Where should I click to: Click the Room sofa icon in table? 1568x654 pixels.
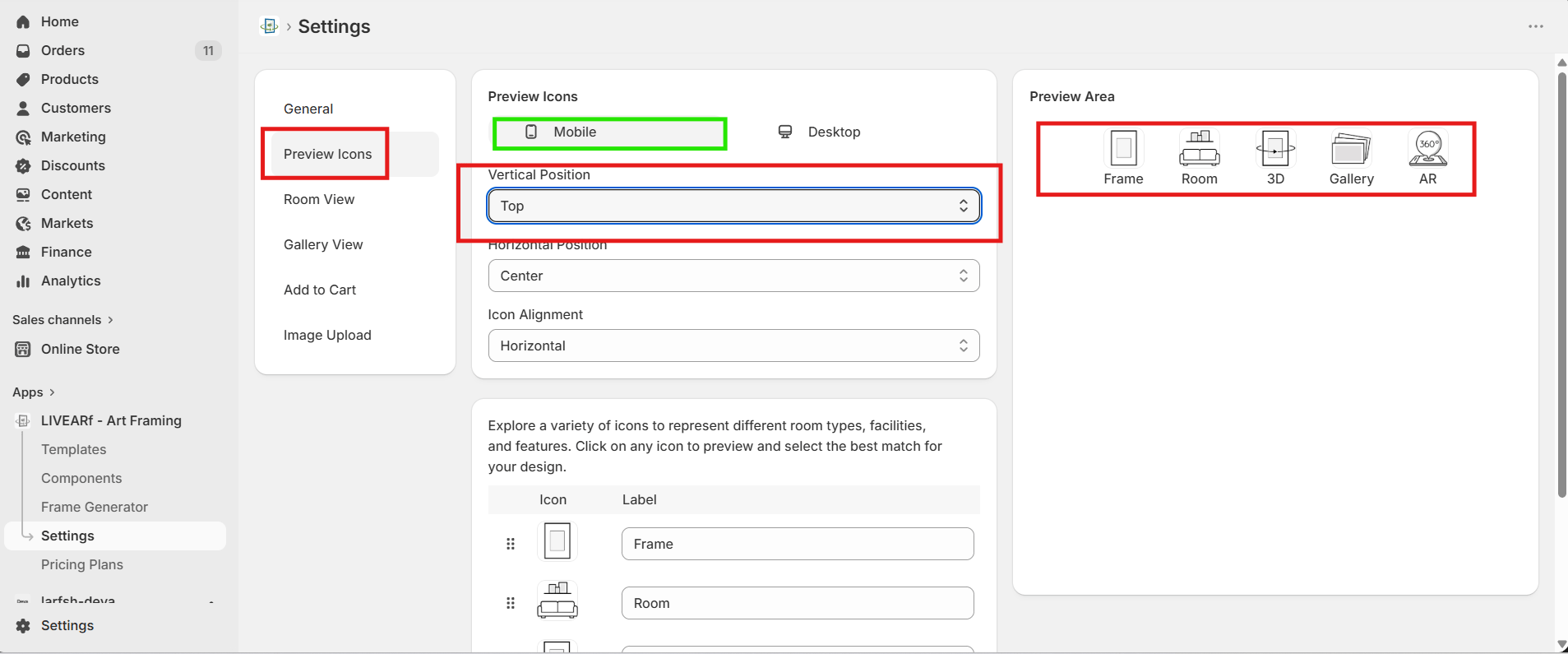pyautogui.click(x=557, y=601)
